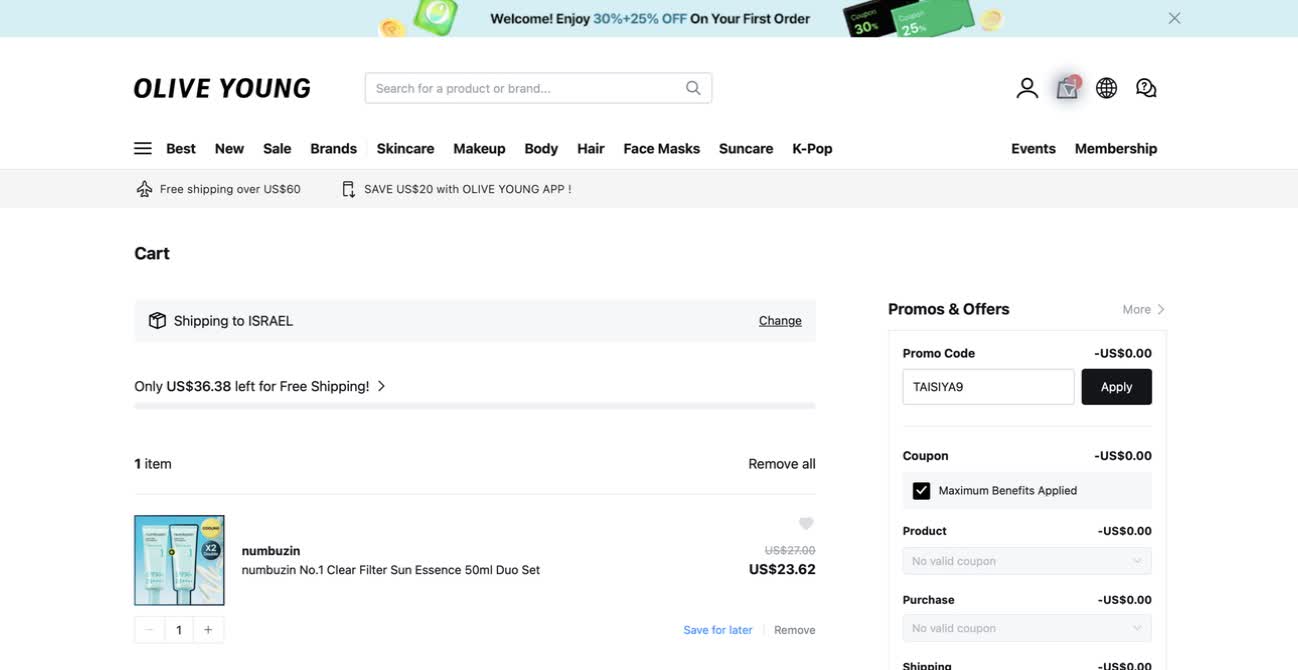This screenshot has height=670, width=1298.
Task: Open the Best menu
Action: (181, 148)
